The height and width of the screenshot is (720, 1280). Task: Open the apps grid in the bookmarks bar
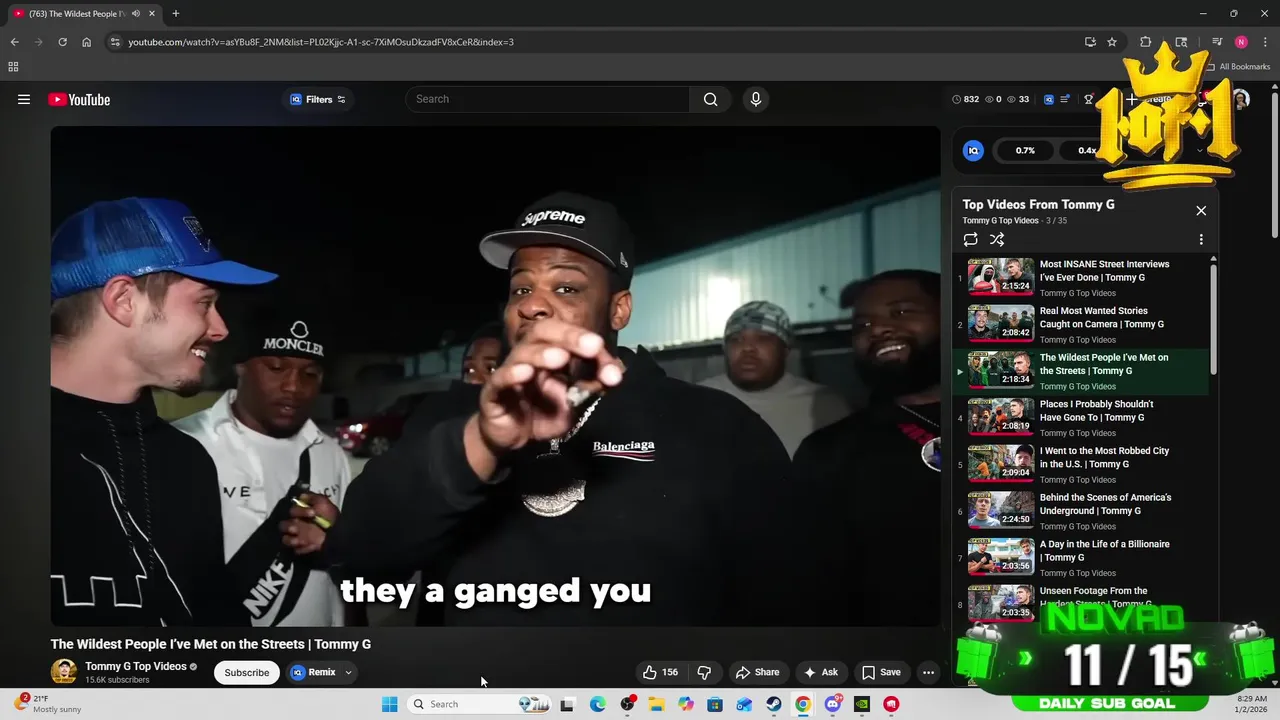coord(13,67)
